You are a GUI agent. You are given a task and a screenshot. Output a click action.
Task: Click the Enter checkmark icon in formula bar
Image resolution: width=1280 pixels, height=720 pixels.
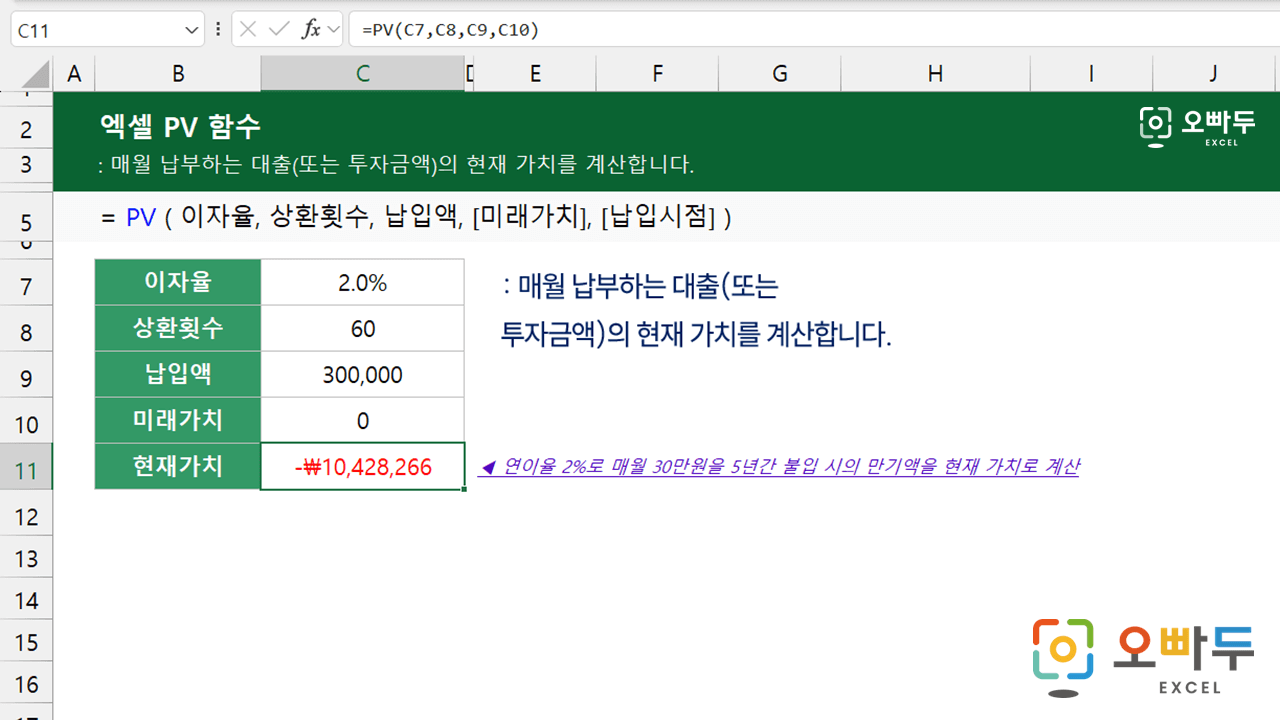click(279, 30)
